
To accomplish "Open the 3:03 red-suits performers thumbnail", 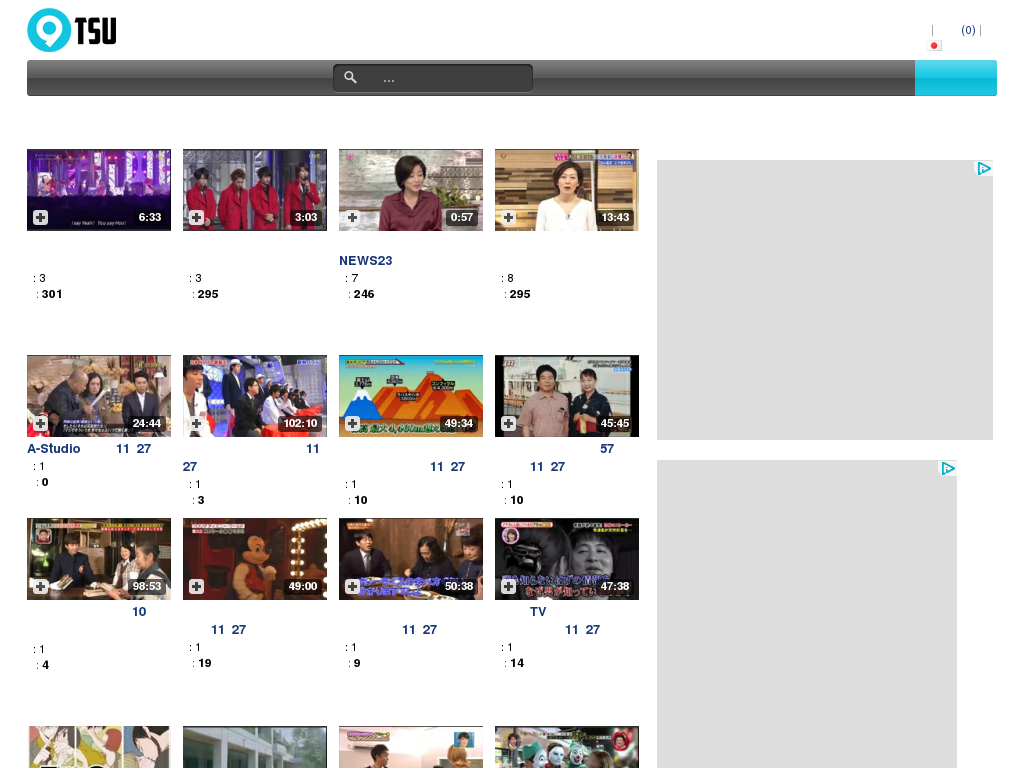I will 255,189.
